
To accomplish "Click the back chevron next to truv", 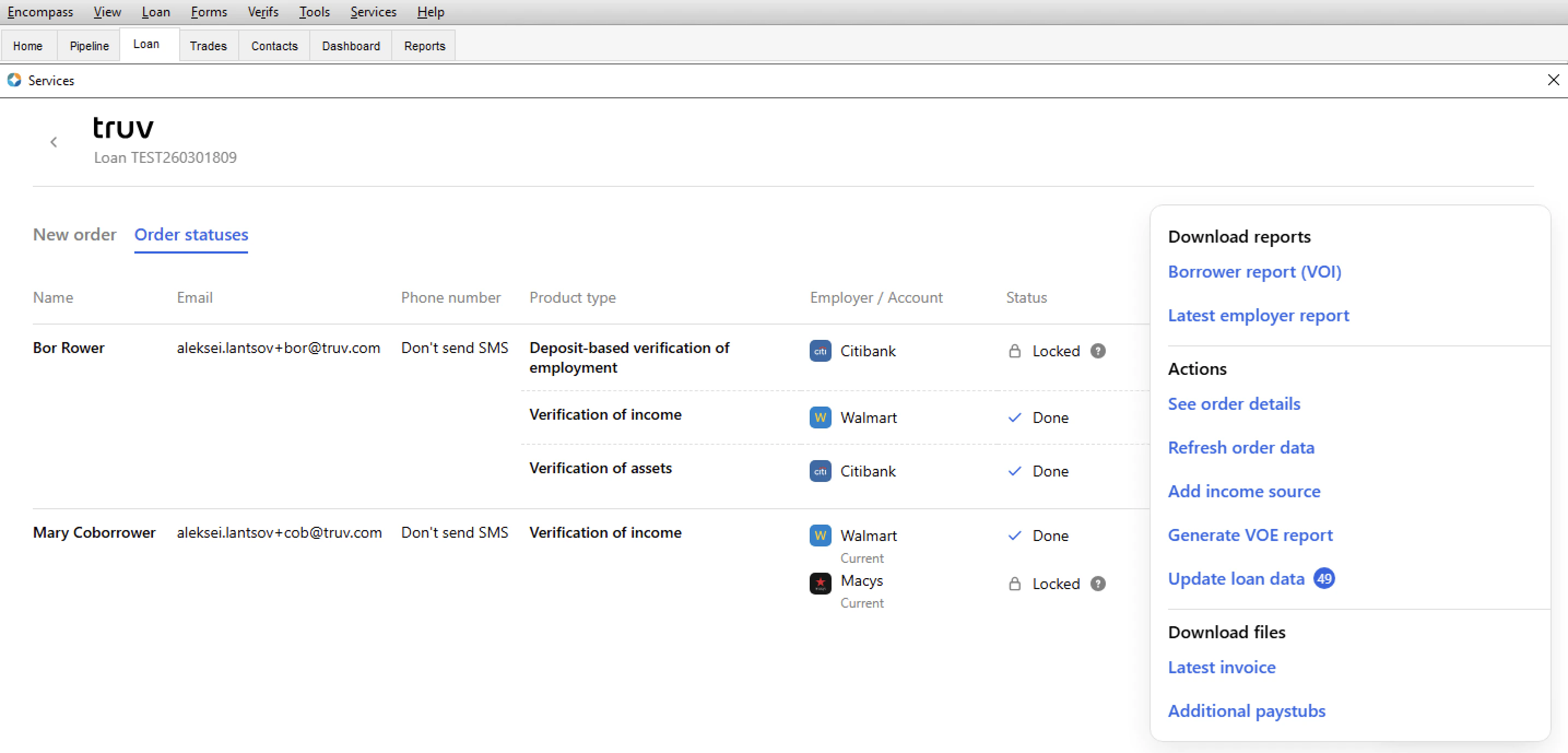I will coord(54,142).
